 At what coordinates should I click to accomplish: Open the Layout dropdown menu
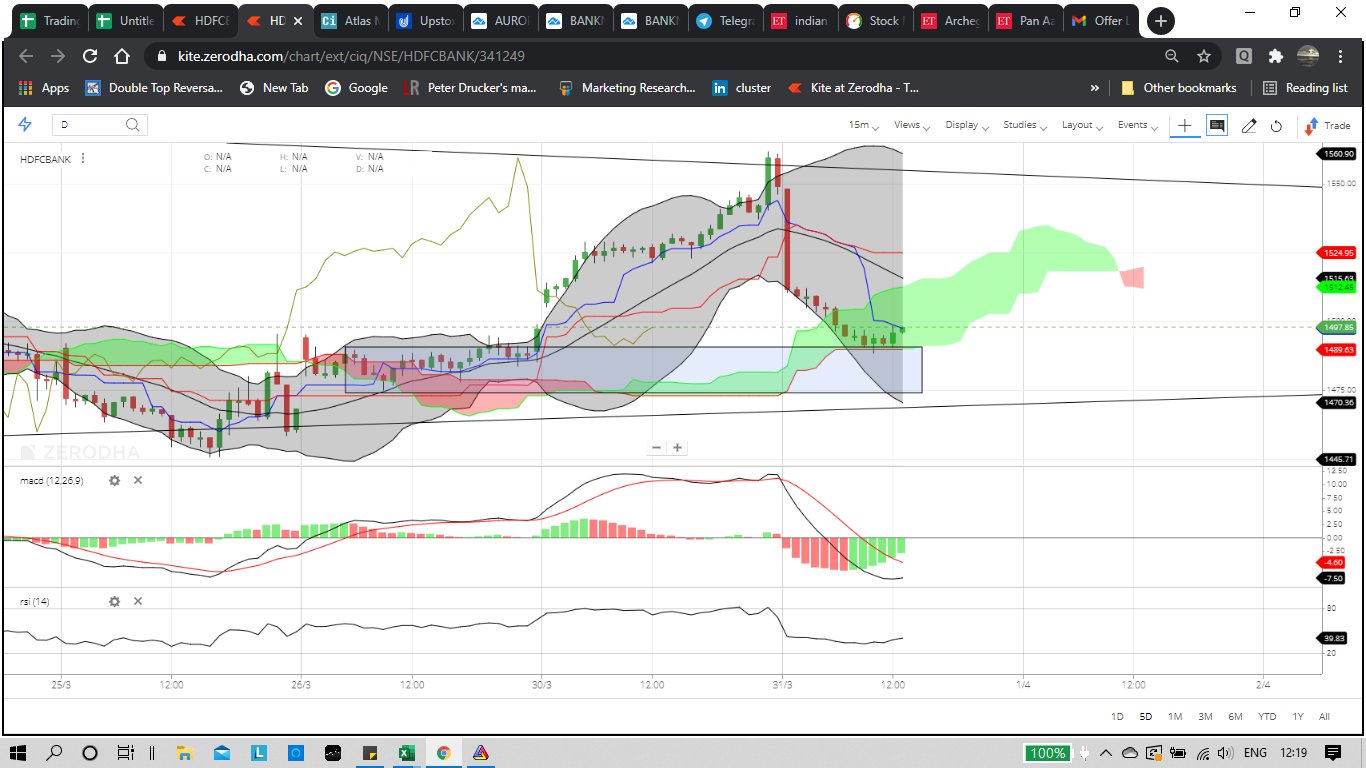(x=1082, y=125)
